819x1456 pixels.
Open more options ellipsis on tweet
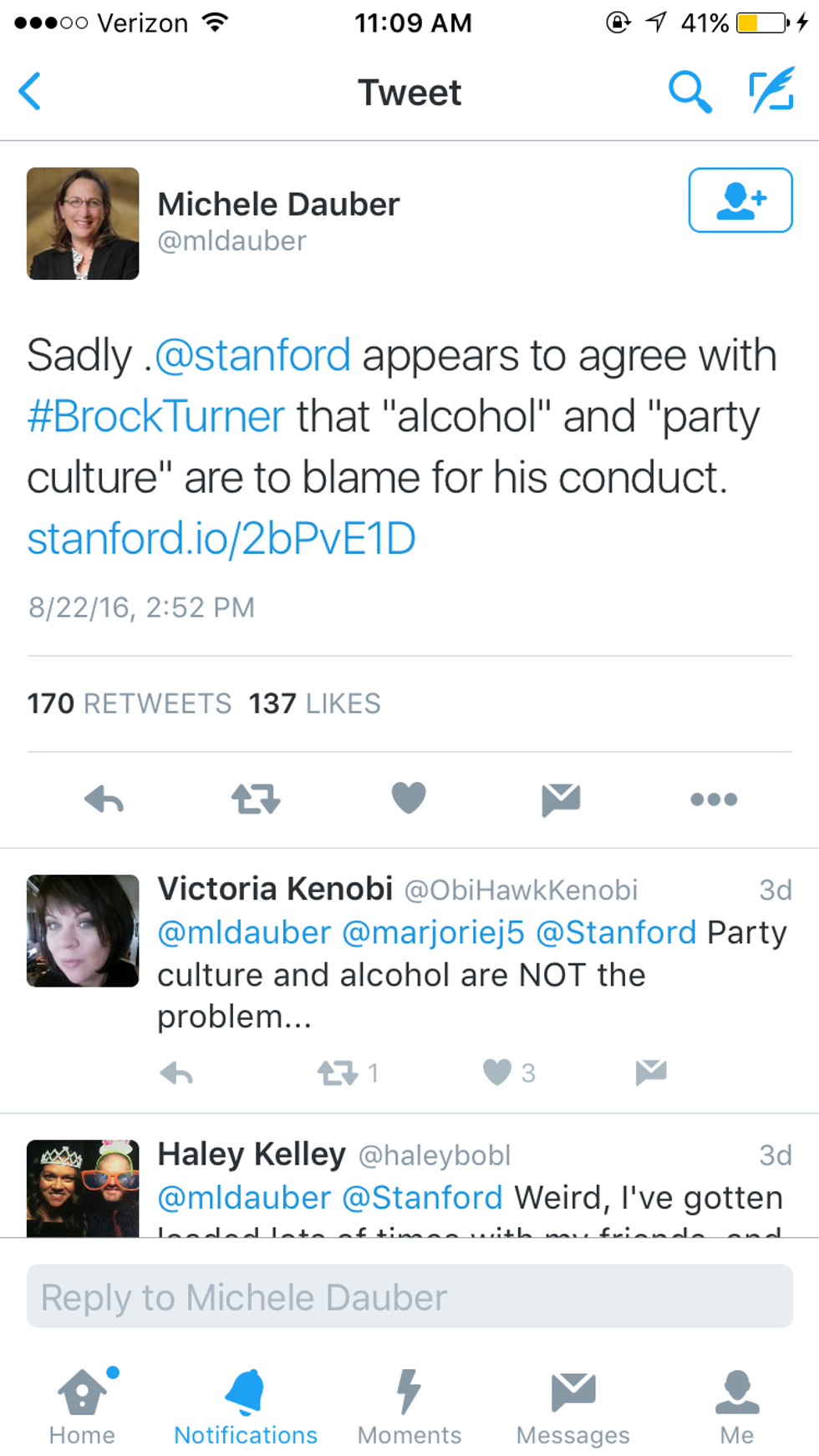(x=714, y=799)
